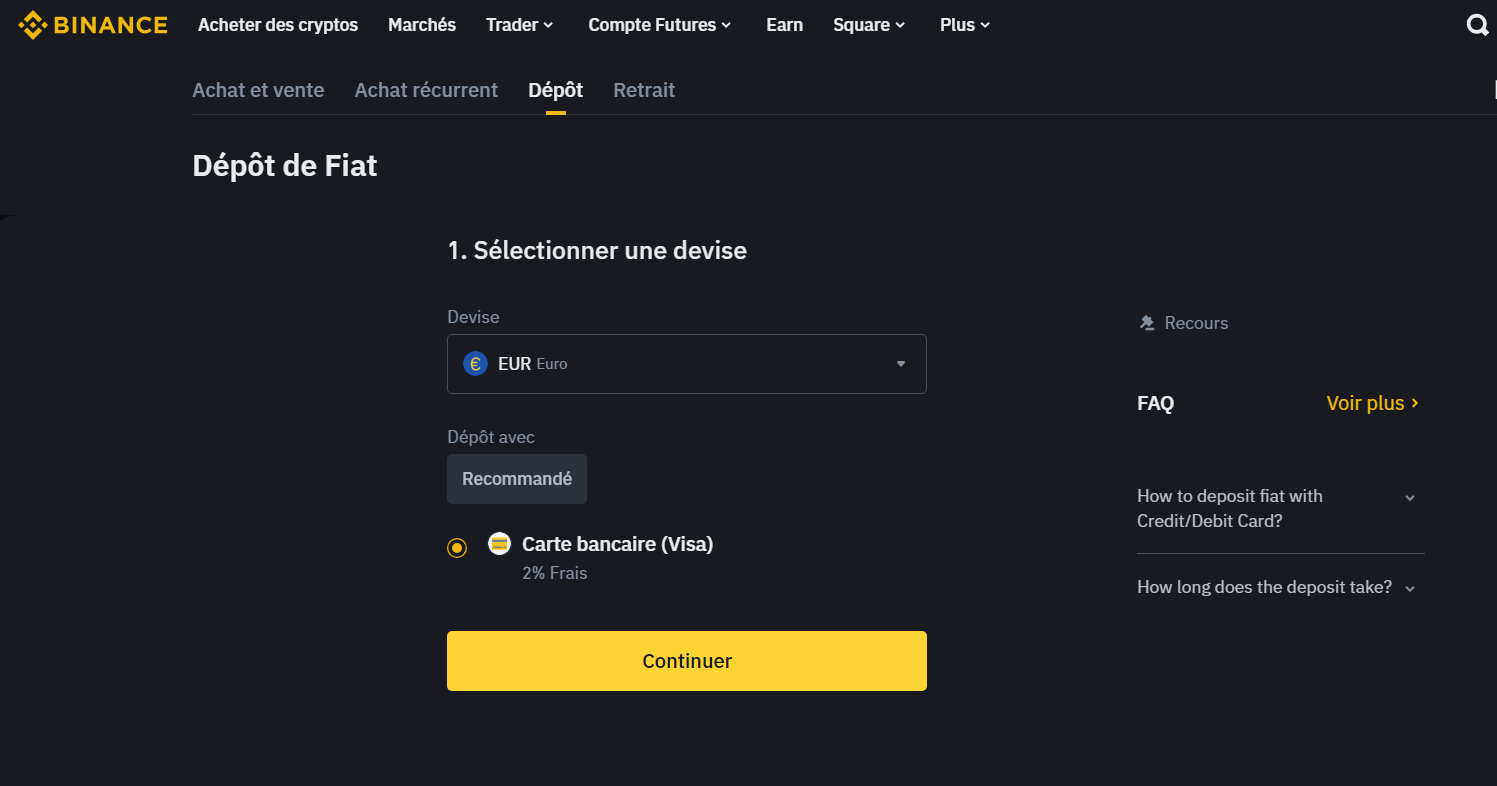Image resolution: width=1497 pixels, height=786 pixels.
Task: Open the search magnifier icon
Action: (x=1477, y=25)
